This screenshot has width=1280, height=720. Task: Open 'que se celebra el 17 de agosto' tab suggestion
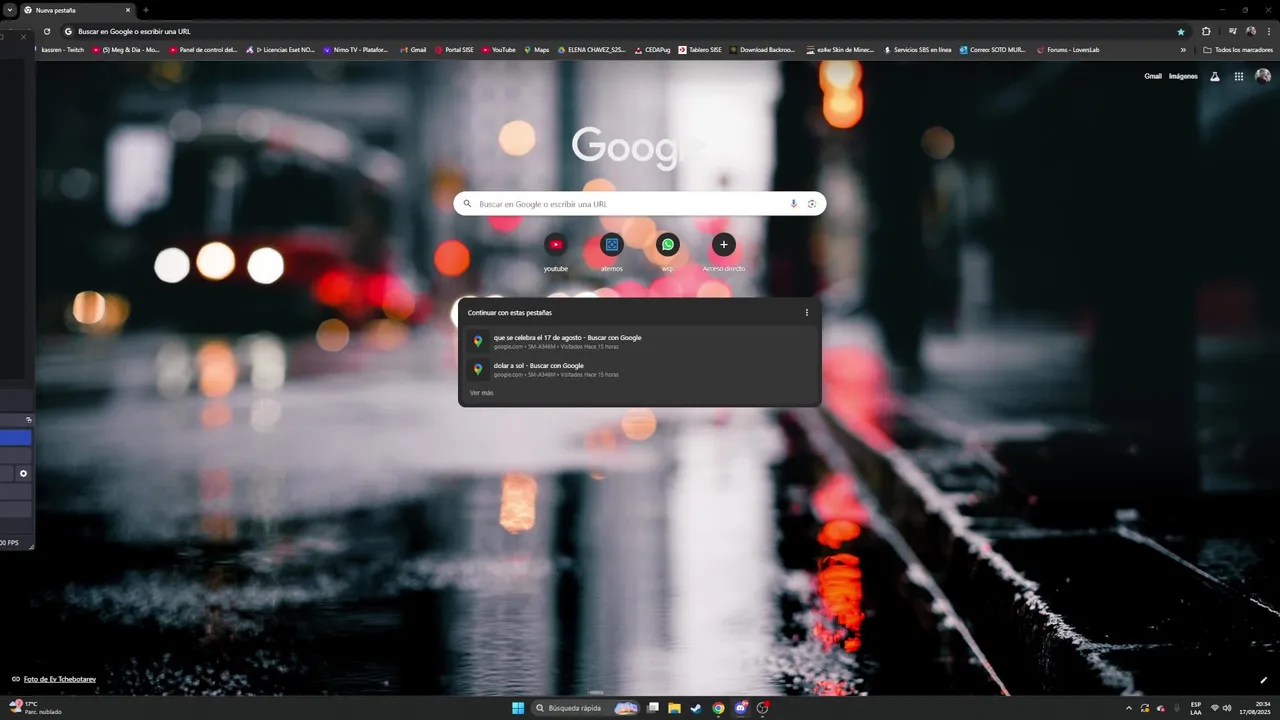coord(640,341)
